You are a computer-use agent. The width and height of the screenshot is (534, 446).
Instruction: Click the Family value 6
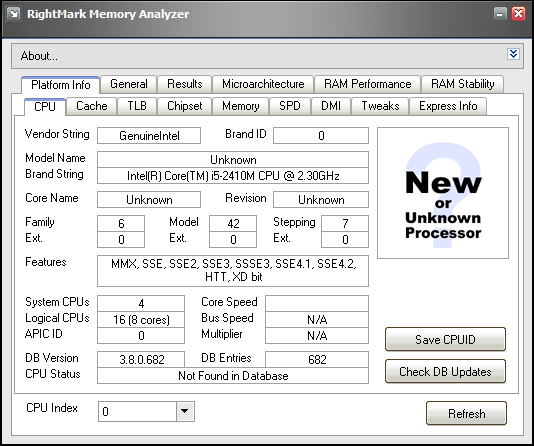(x=121, y=223)
